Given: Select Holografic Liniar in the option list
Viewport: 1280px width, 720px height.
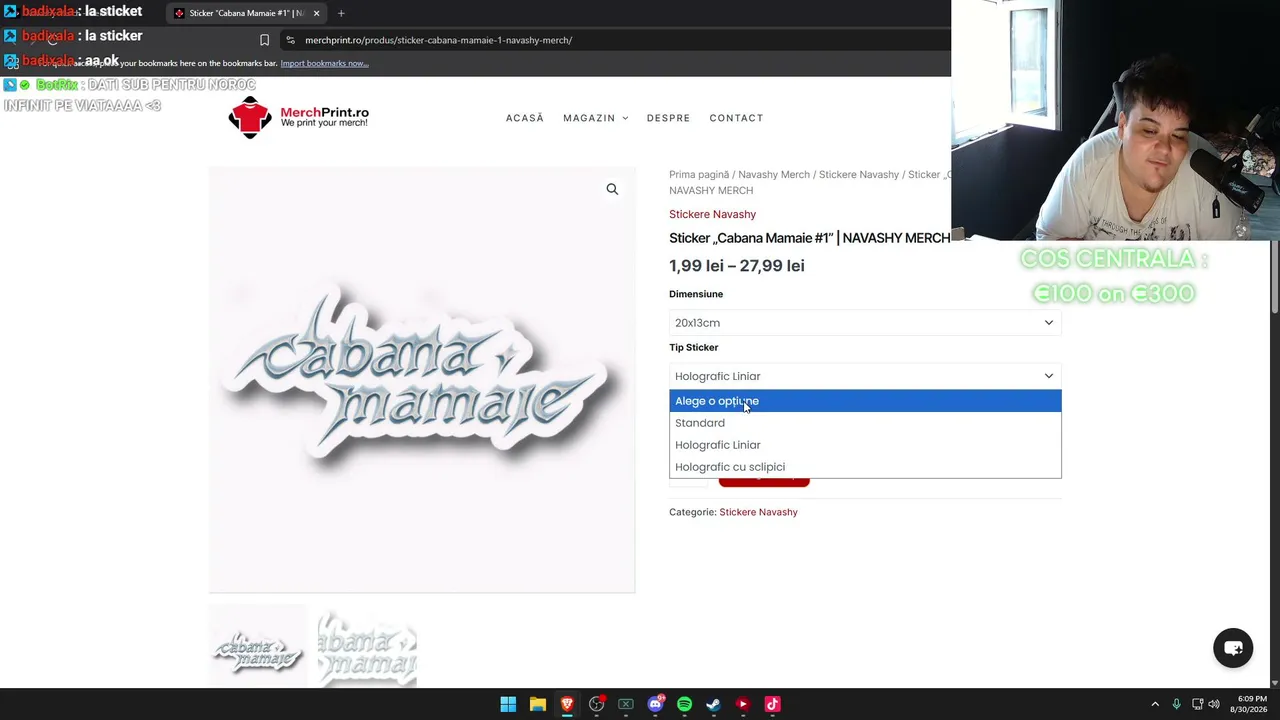Looking at the screenshot, I should point(865,445).
